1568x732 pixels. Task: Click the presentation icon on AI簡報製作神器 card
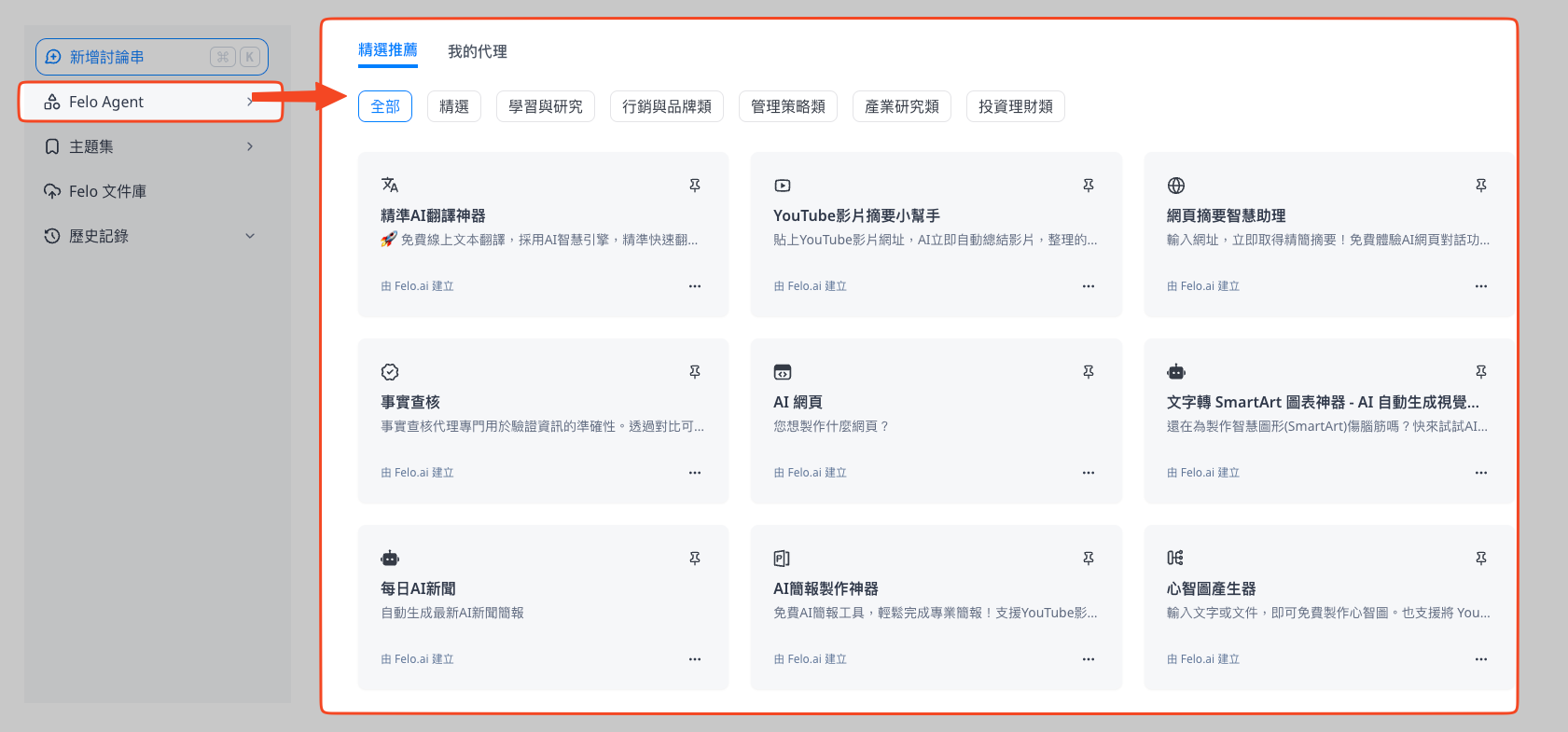point(782,559)
